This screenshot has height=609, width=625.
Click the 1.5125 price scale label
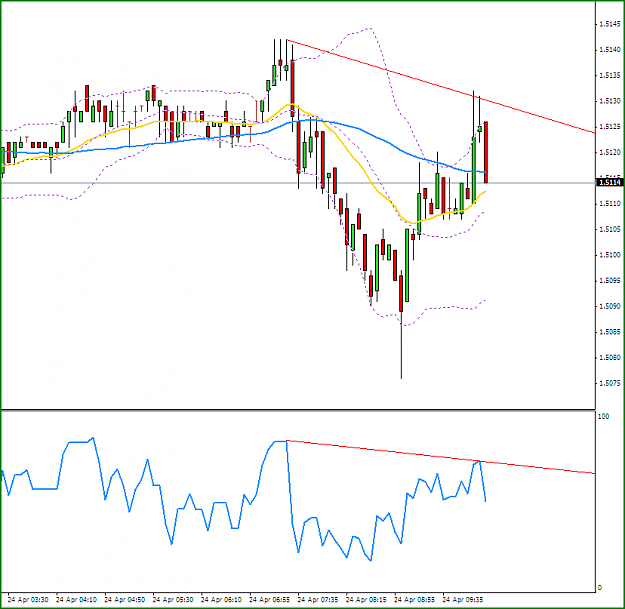(610, 127)
